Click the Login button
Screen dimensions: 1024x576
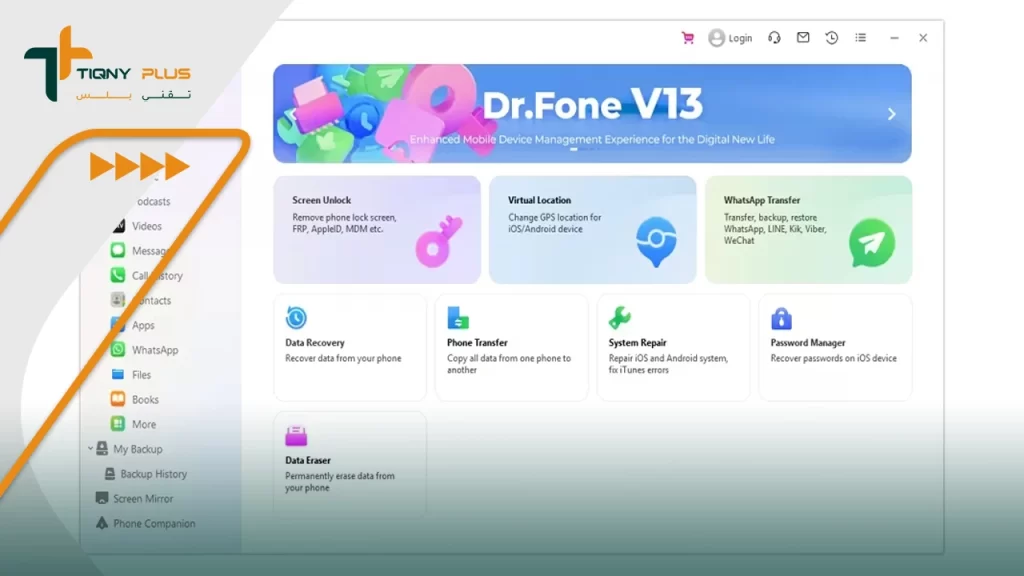point(730,38)
